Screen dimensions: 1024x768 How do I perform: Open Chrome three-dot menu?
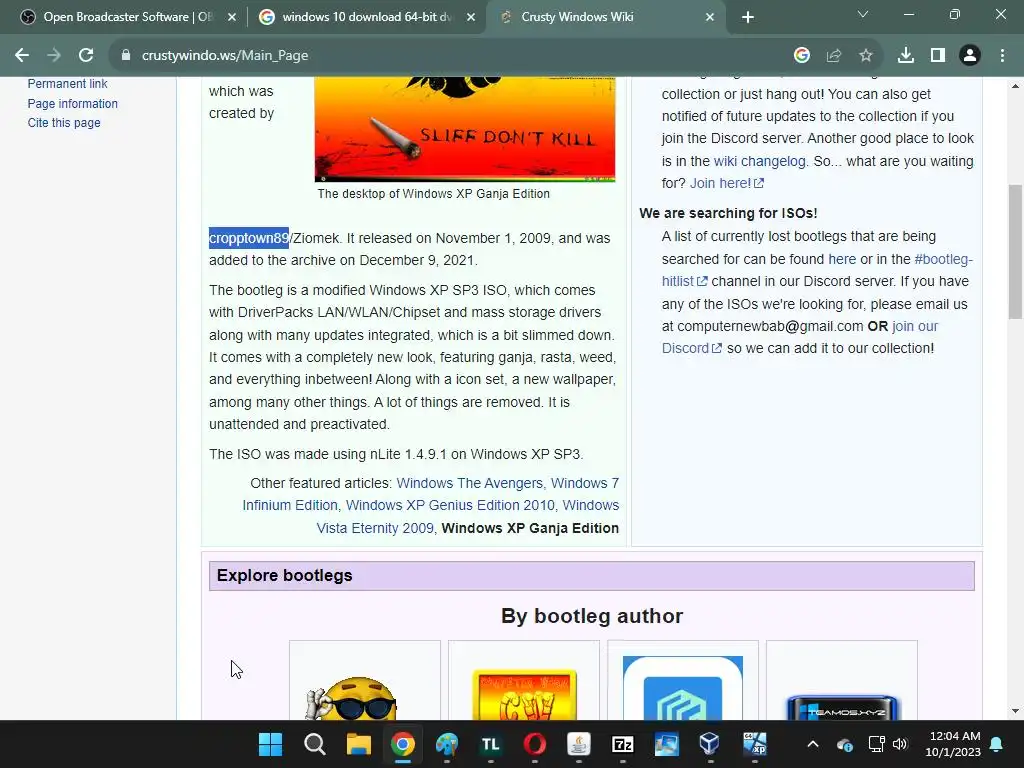[1002, 56]
